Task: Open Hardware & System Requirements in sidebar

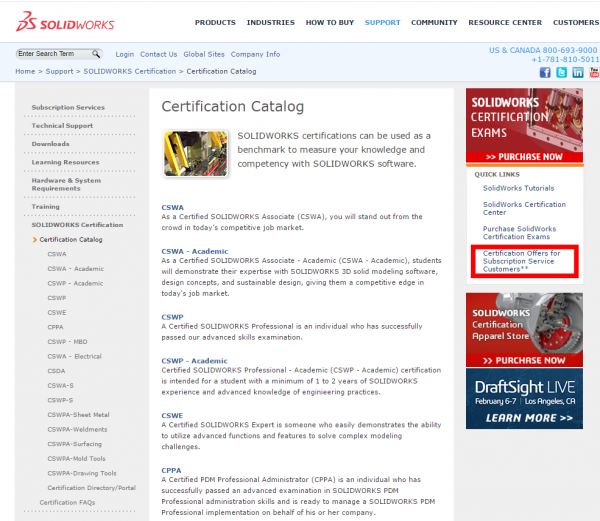Action: pos(66,184)
